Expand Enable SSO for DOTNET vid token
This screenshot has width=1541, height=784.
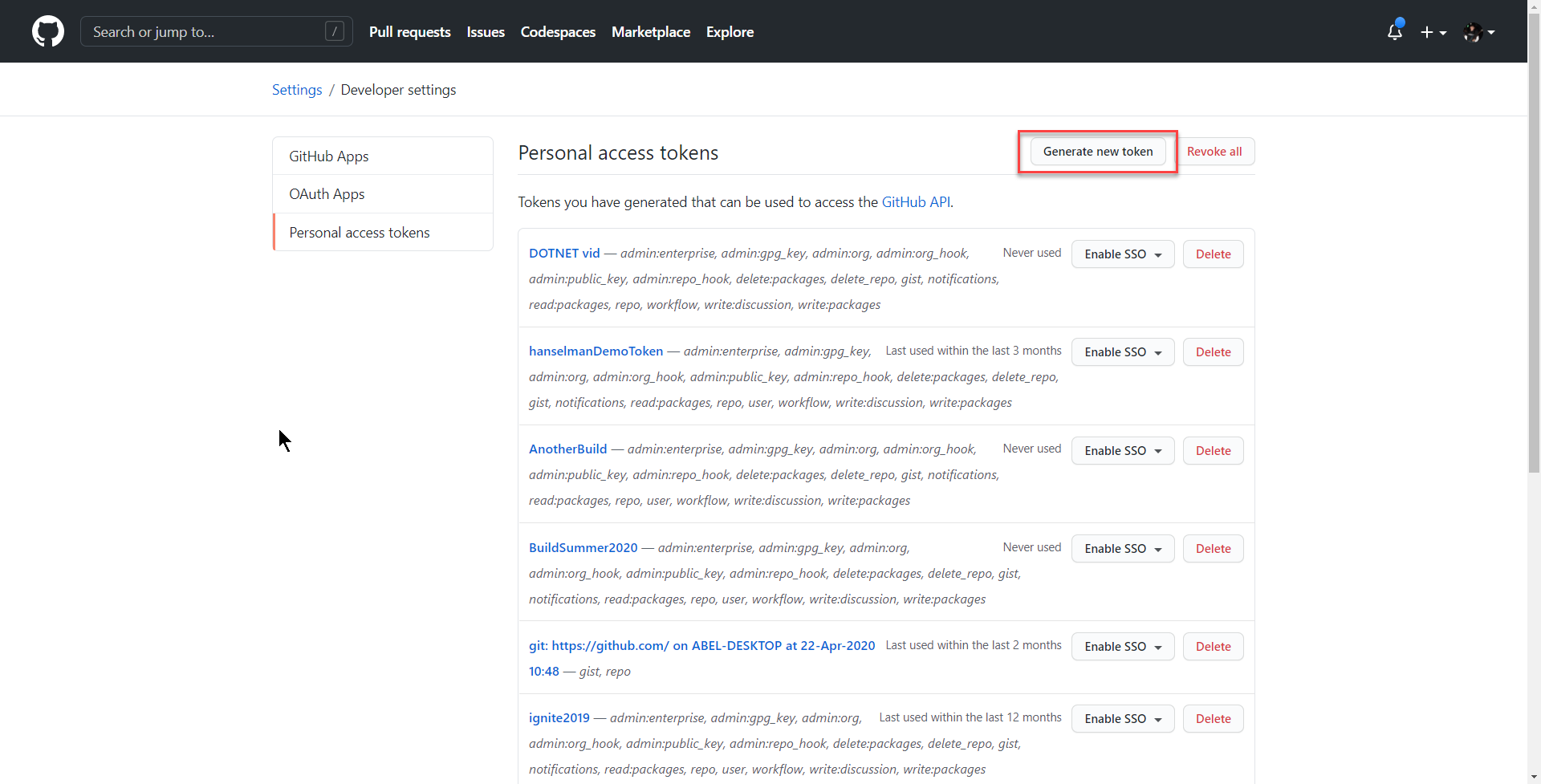pyautogui.click(x=1122, y=254)
